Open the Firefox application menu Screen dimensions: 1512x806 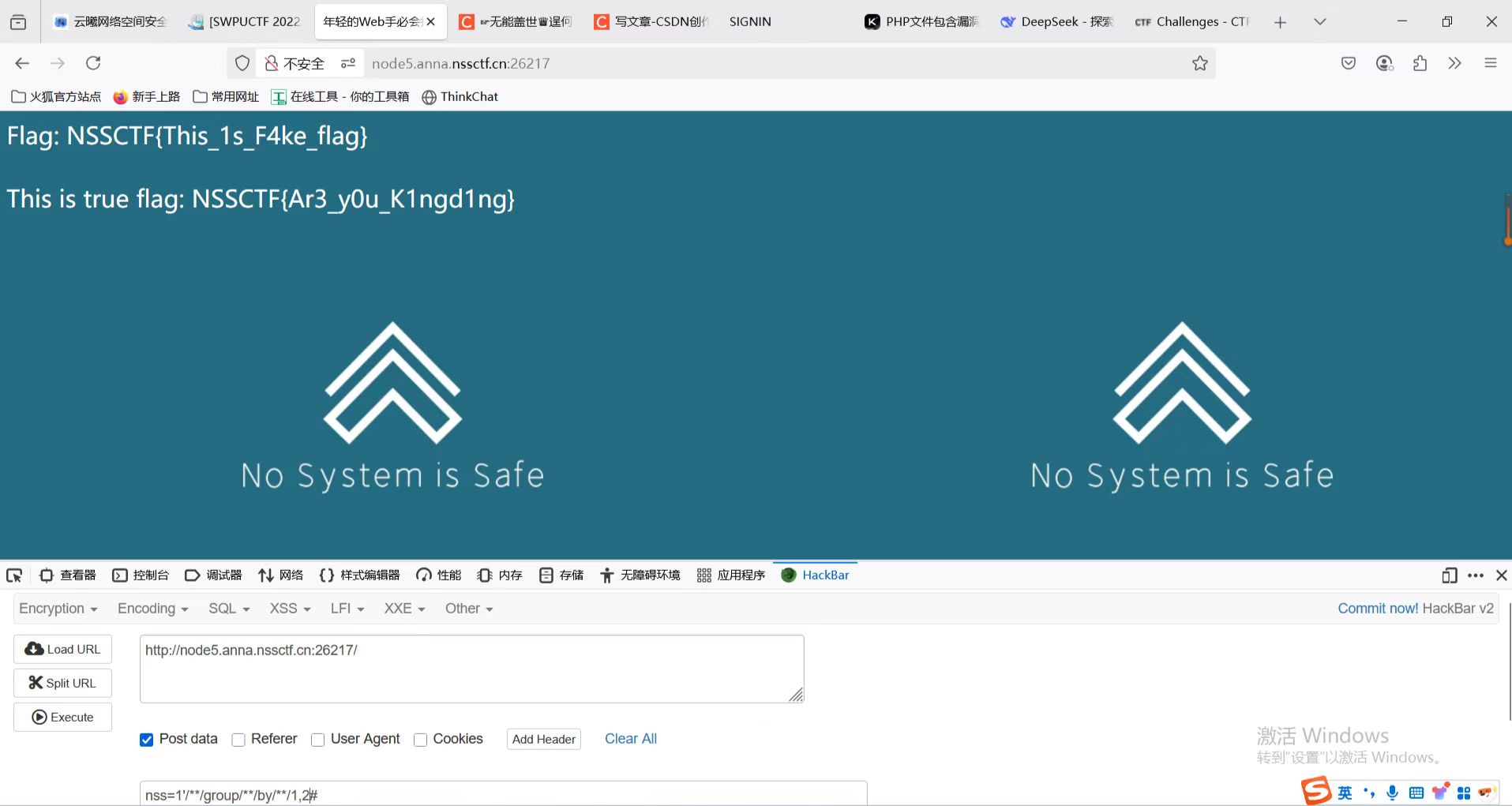(x=1491, y=63)
